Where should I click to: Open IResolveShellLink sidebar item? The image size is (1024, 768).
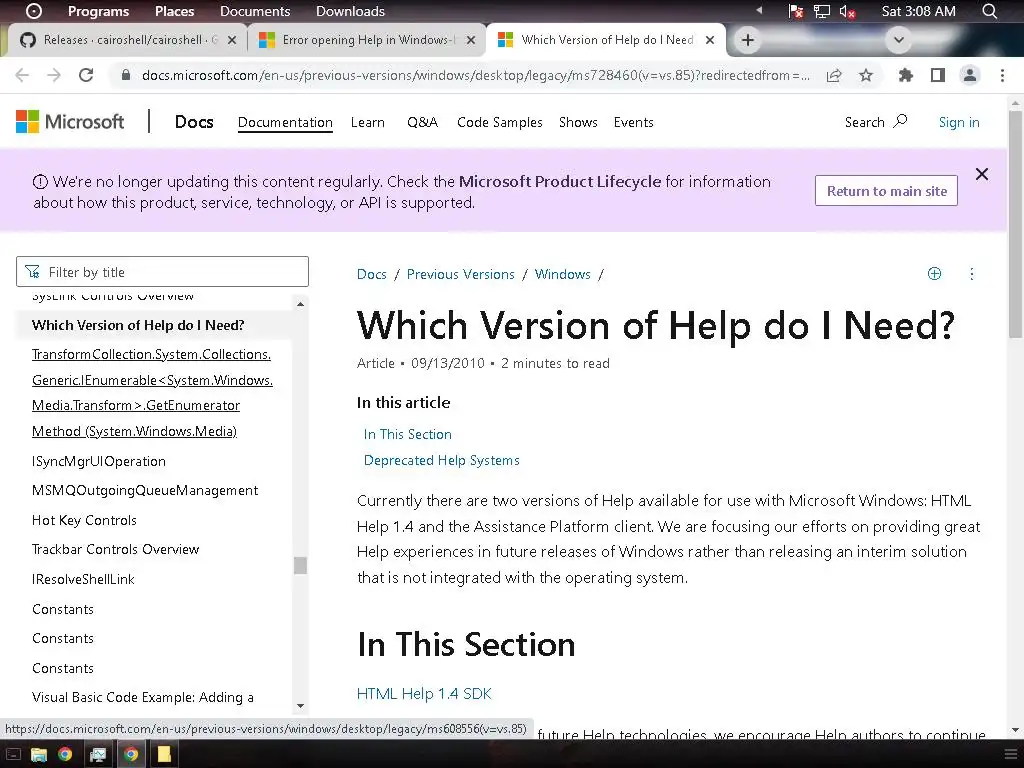83,579
